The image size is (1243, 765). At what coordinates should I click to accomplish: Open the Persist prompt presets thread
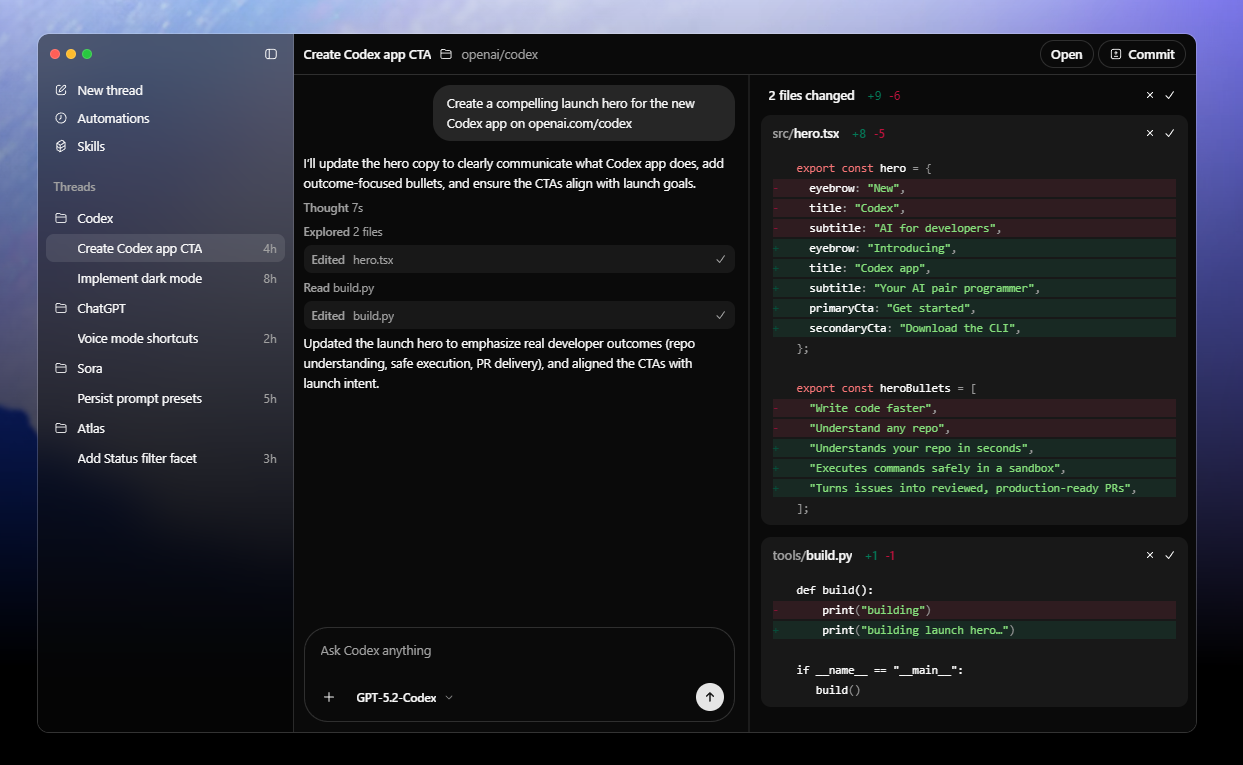pyautogui.click(x=139, y=398)
